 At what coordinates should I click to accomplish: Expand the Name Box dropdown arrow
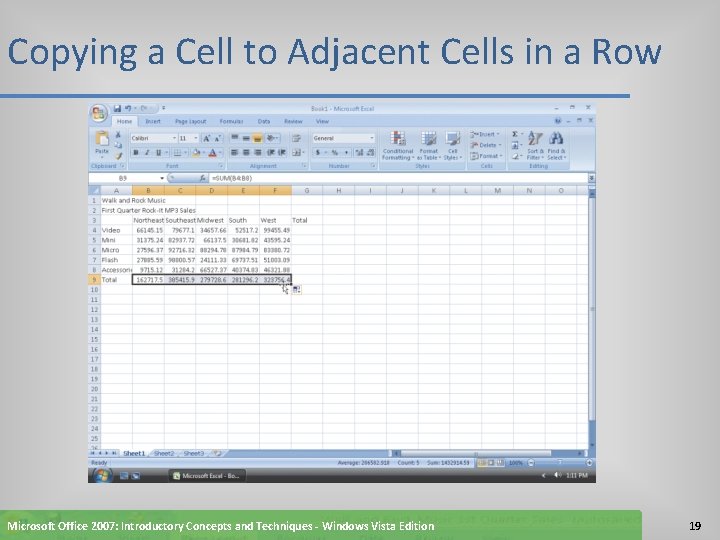point(162,178)
